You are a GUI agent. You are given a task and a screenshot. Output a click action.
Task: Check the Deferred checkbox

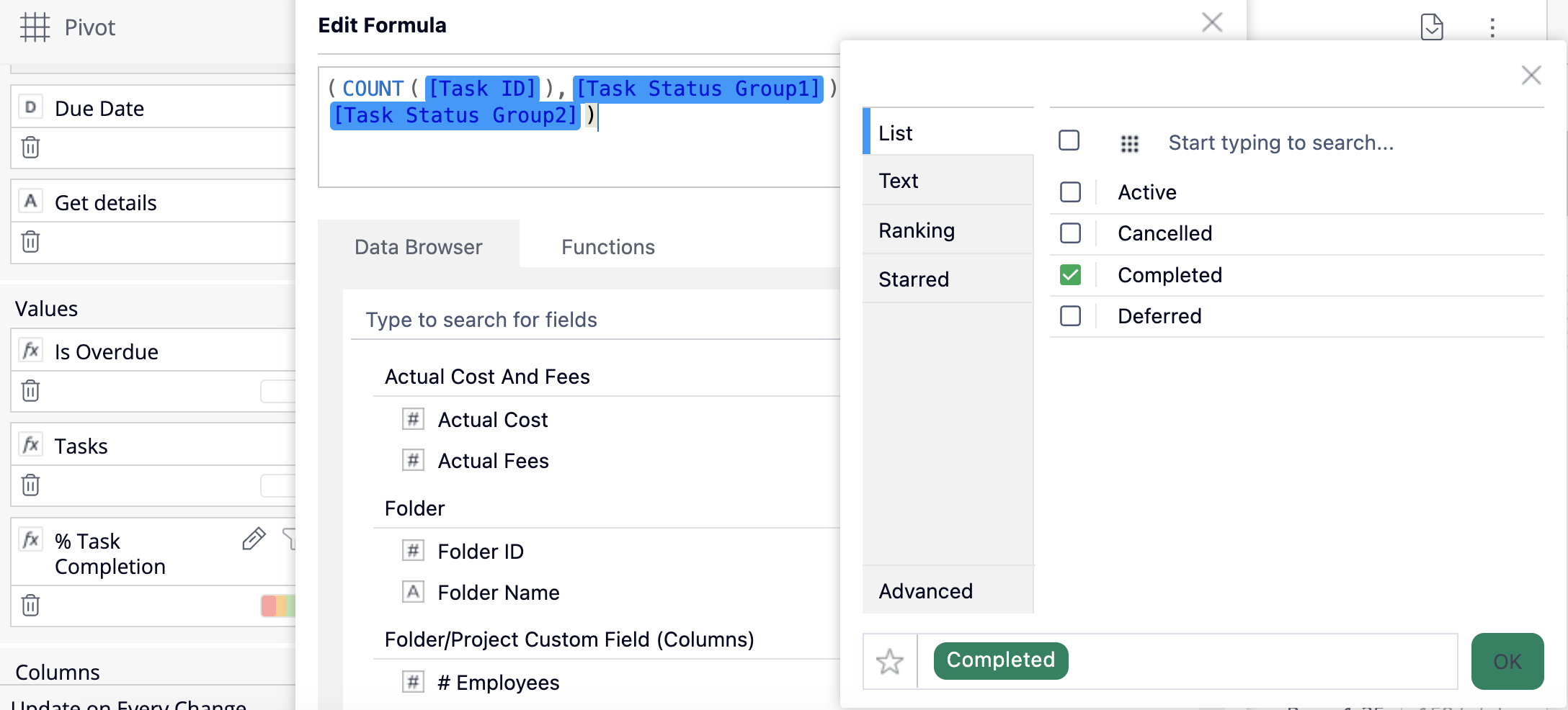click(x=1071, y=316)
